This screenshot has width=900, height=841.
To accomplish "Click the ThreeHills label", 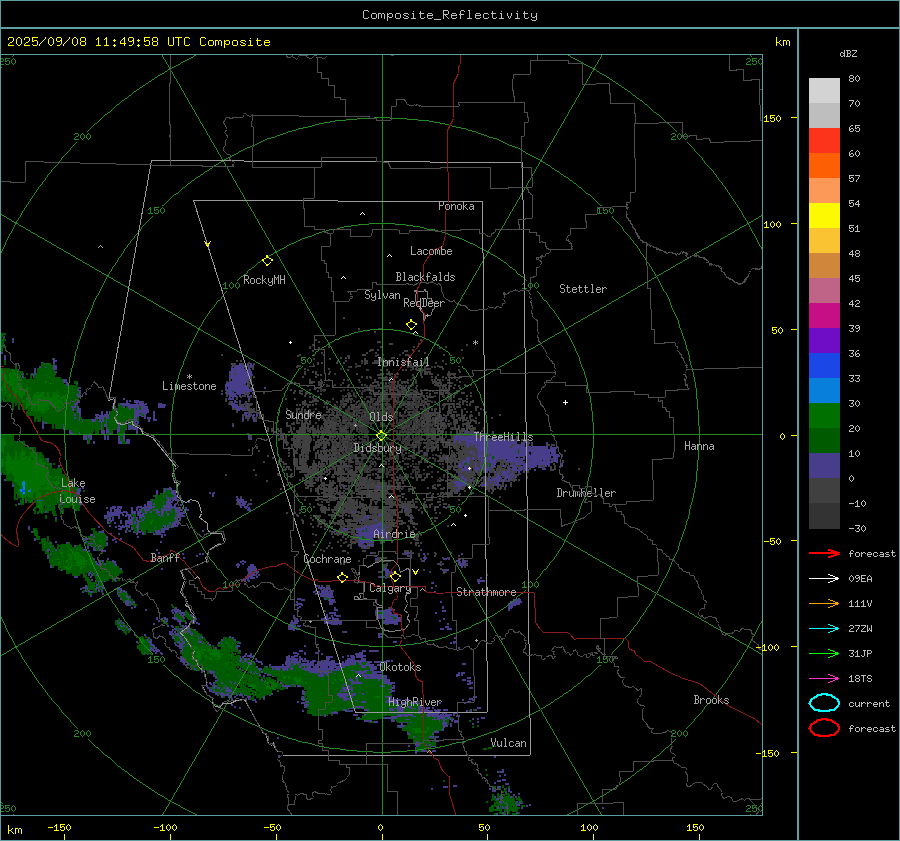I will pyautogui.click(x=503, y=437).
